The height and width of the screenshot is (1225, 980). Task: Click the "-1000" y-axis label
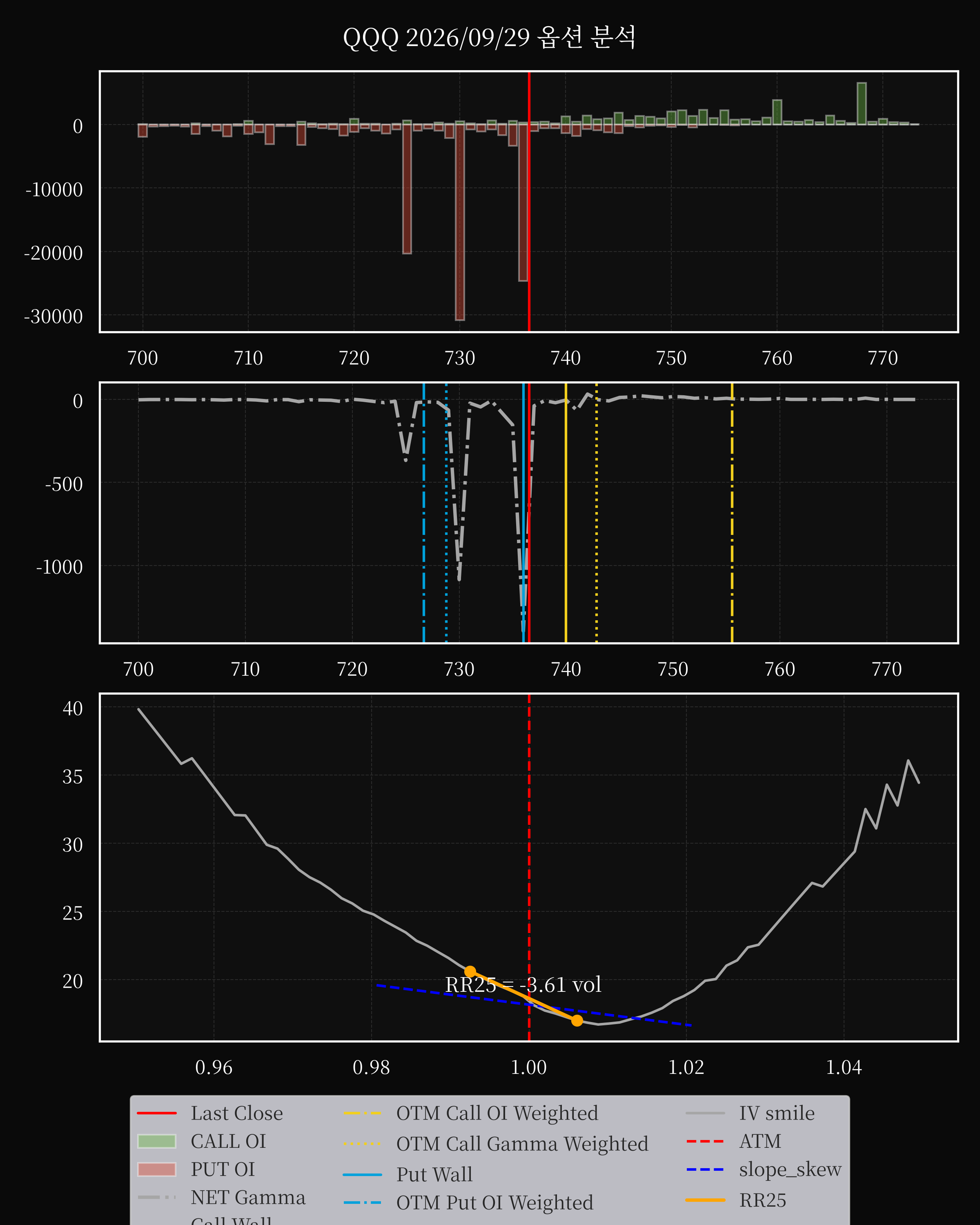(x=59, y=566)
